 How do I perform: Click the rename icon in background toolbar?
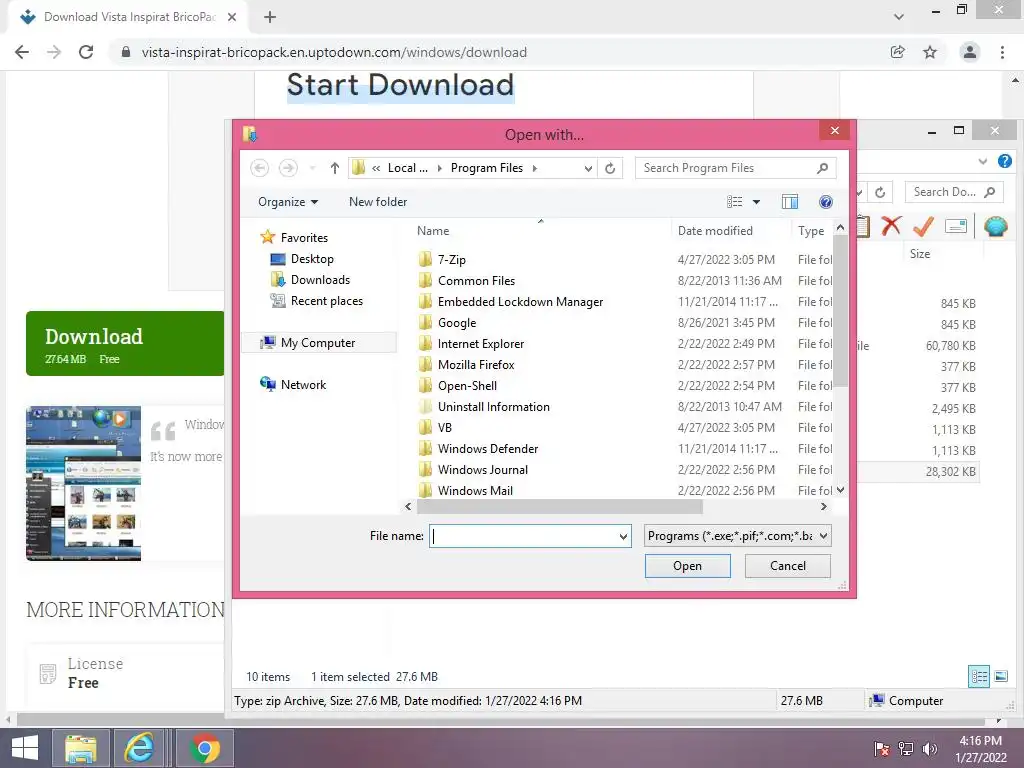pyautogui.click(x=956, y=226)
